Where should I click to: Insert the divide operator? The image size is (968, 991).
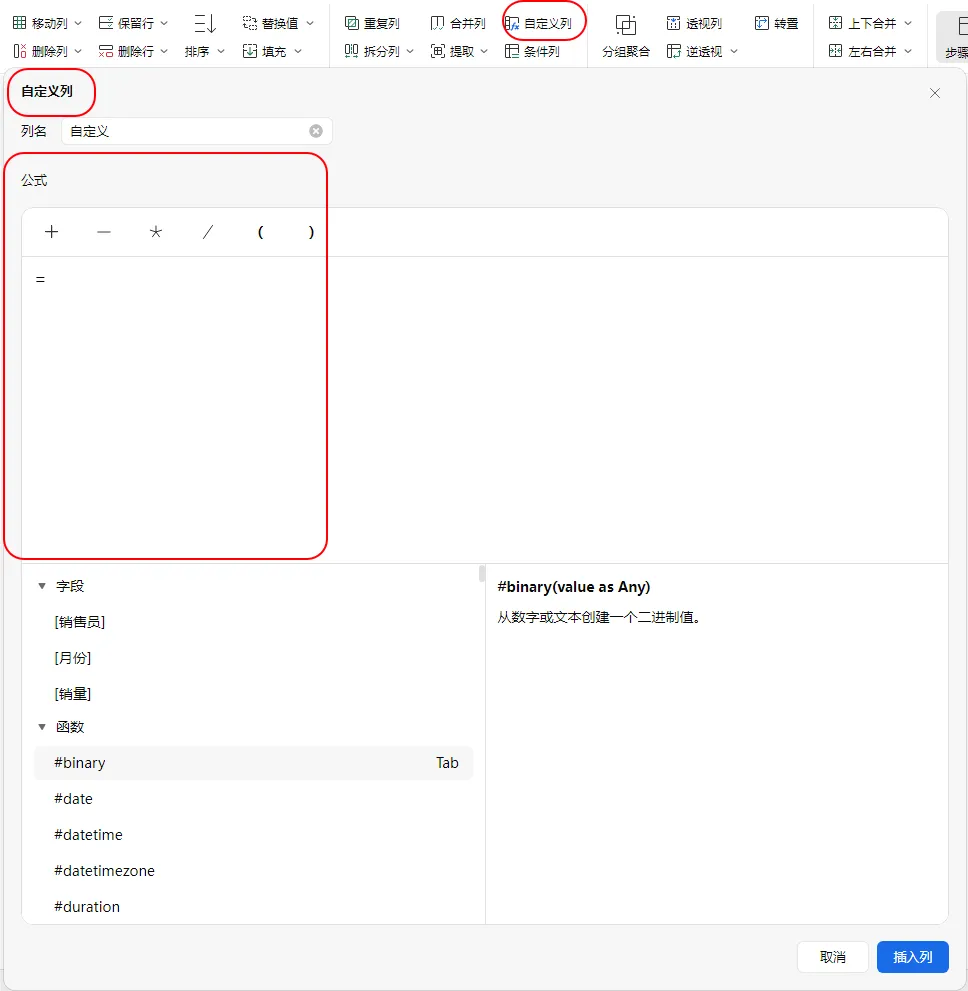[208, 232]
